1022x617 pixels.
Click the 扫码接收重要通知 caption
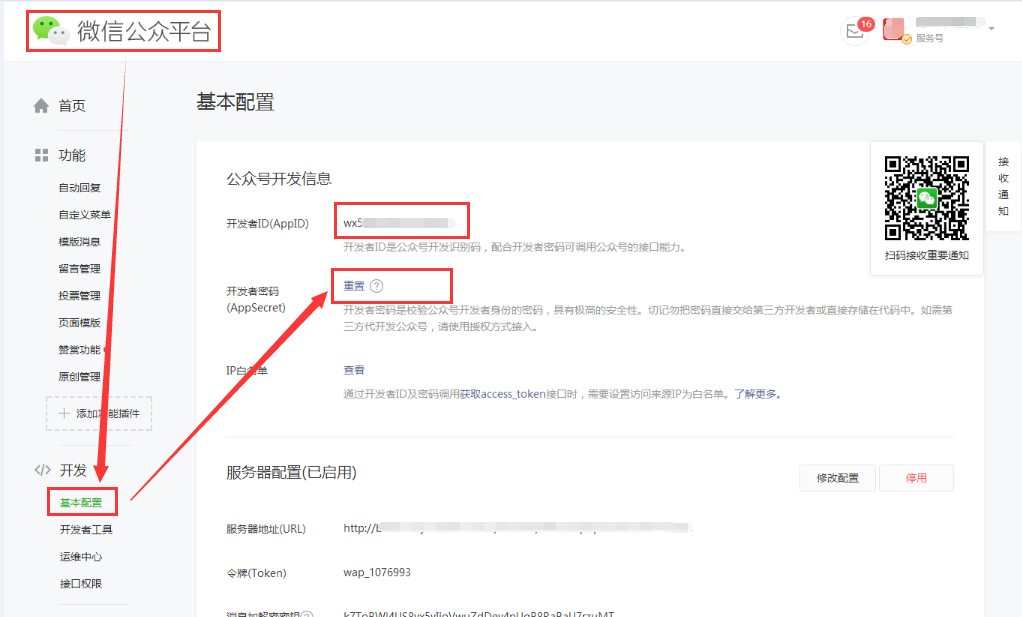927,255
